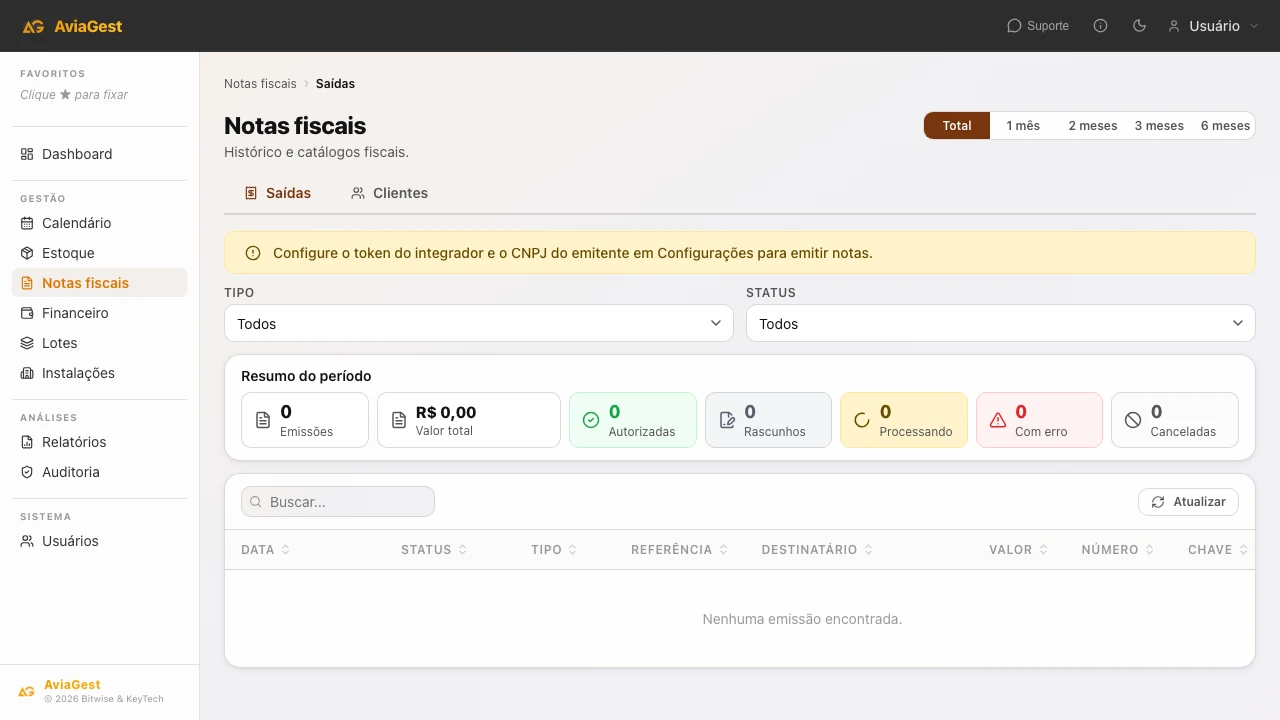Open the info icon in the header
The height and width of the screenshot is (720, 1280).
point(1101,26)
